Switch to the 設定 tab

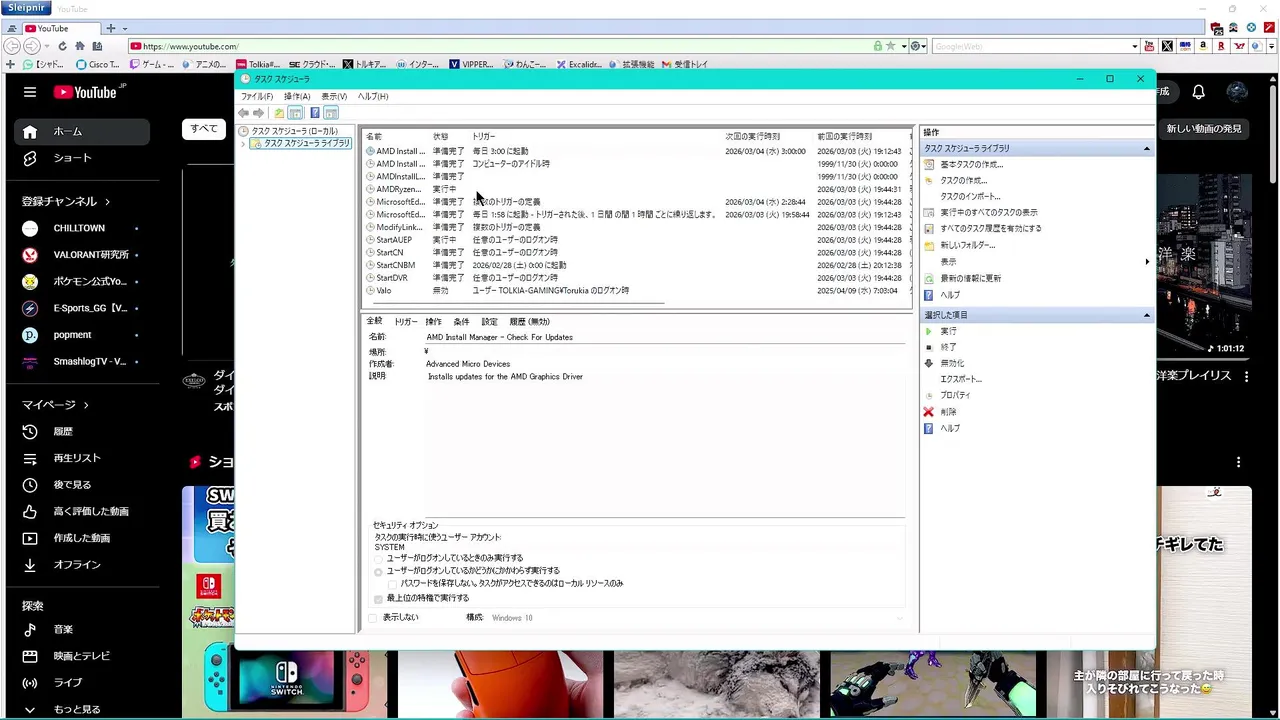pyautogui.click(x=489, y=322)
